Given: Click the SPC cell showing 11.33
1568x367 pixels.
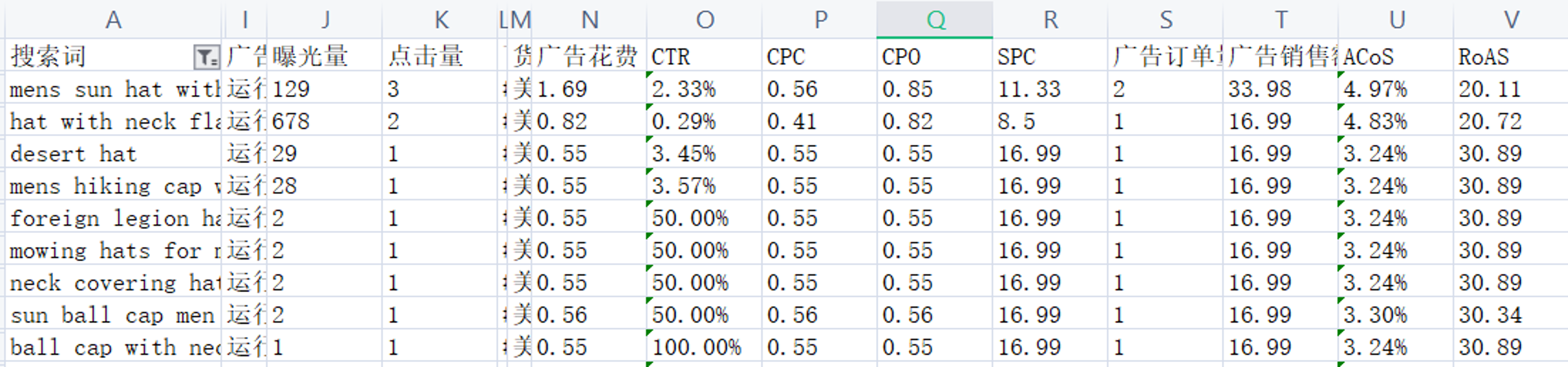Looking at the screenshot, I should point(1050,90).
